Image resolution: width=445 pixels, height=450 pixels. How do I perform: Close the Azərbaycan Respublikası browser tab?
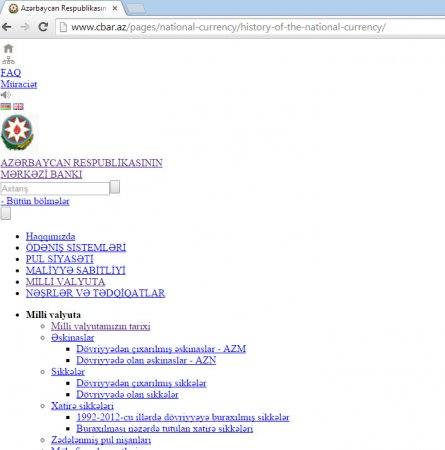tap(115, 8)
